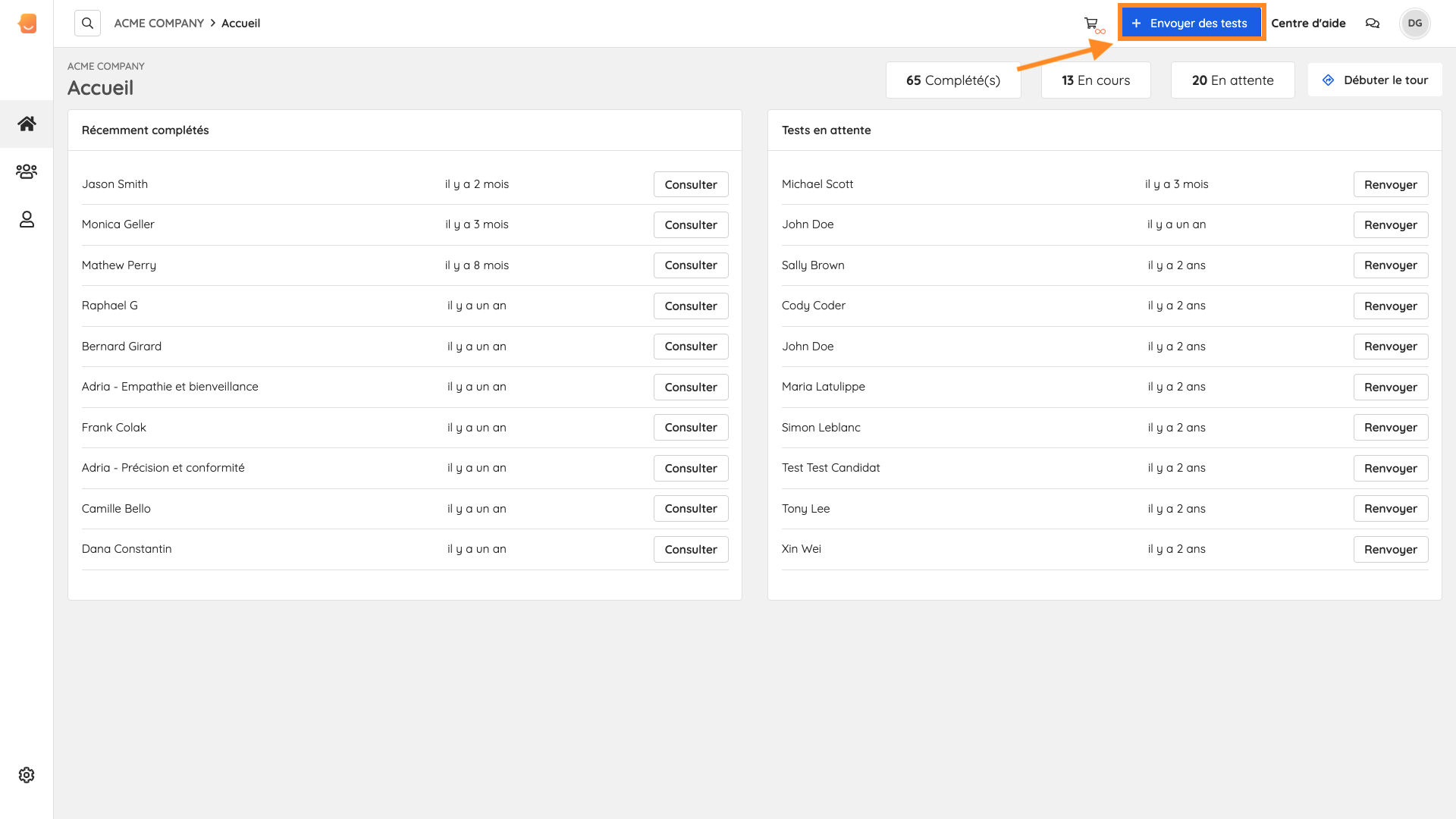Click the name Tony Lee

coord(805,509)
